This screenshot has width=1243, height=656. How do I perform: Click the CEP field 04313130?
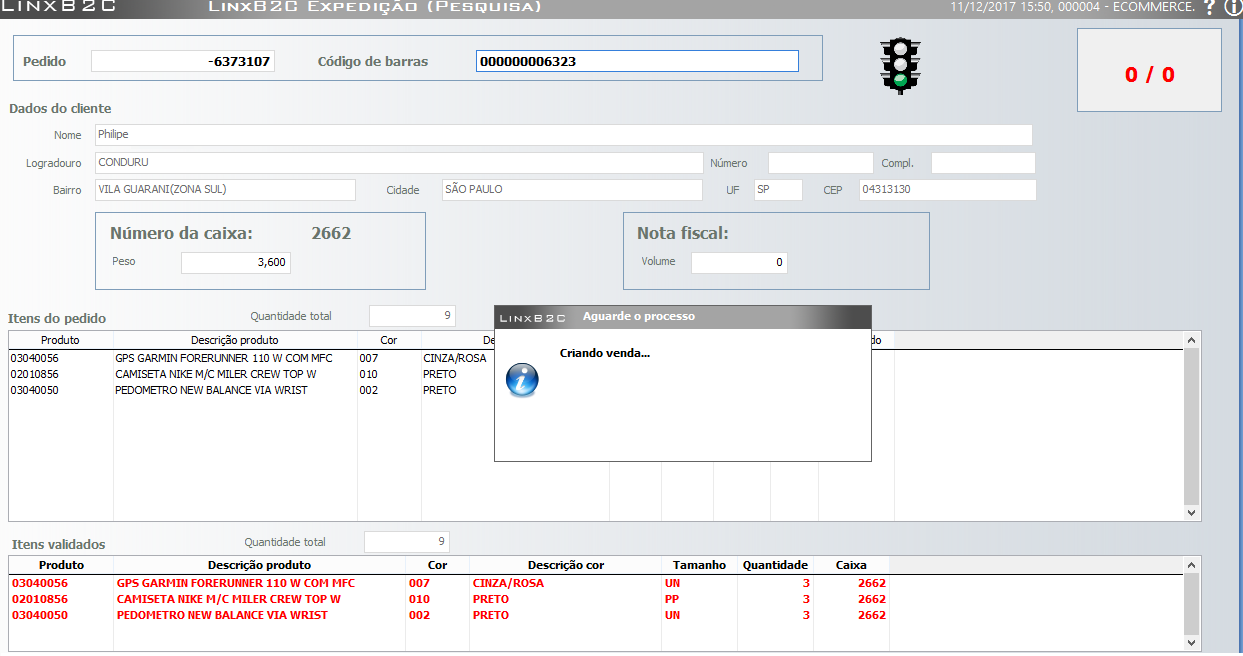coord(947,190)
